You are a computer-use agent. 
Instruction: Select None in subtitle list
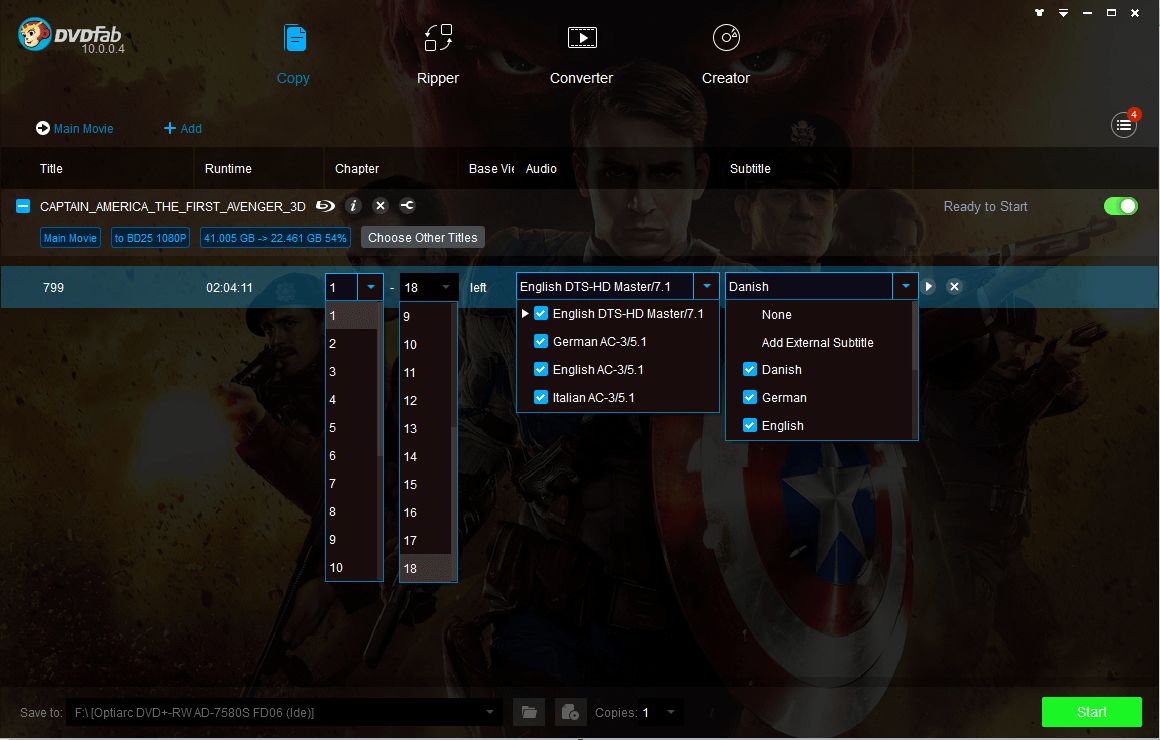[776, 314]
